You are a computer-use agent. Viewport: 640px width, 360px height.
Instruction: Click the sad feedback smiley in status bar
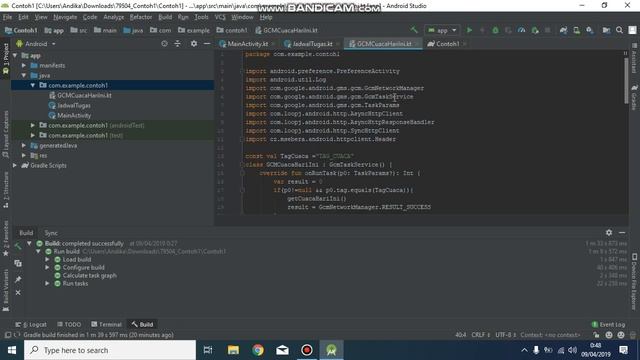click(x=621, y=335)
